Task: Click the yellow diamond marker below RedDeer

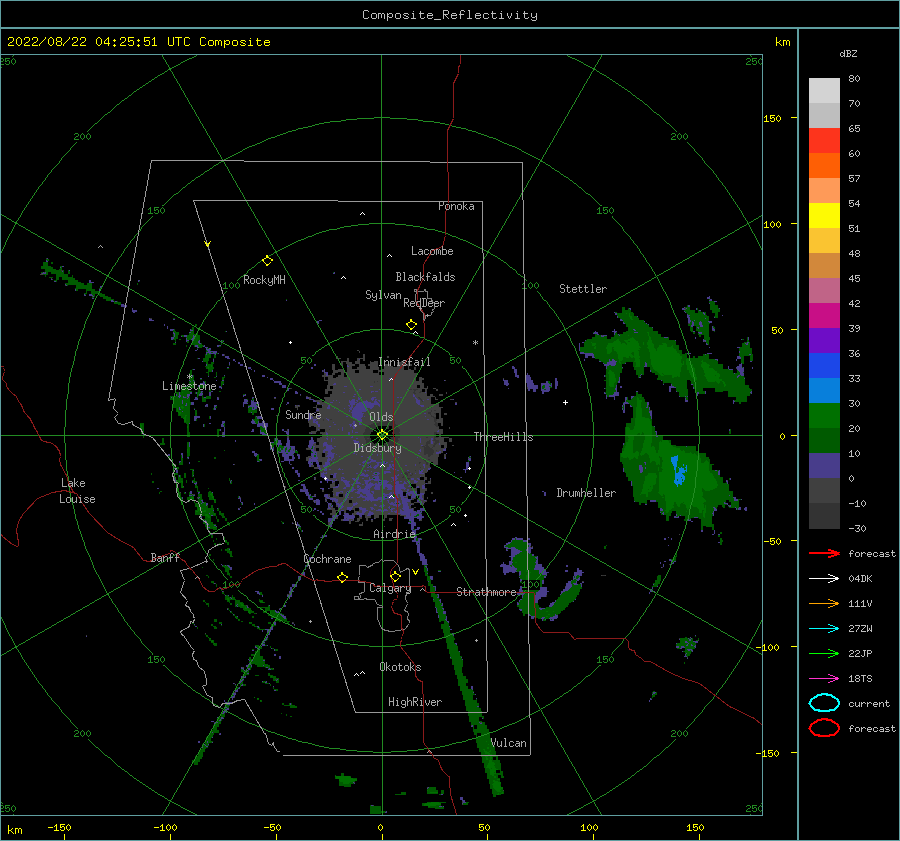Action: pyautogui.click(x=412, y=325)
